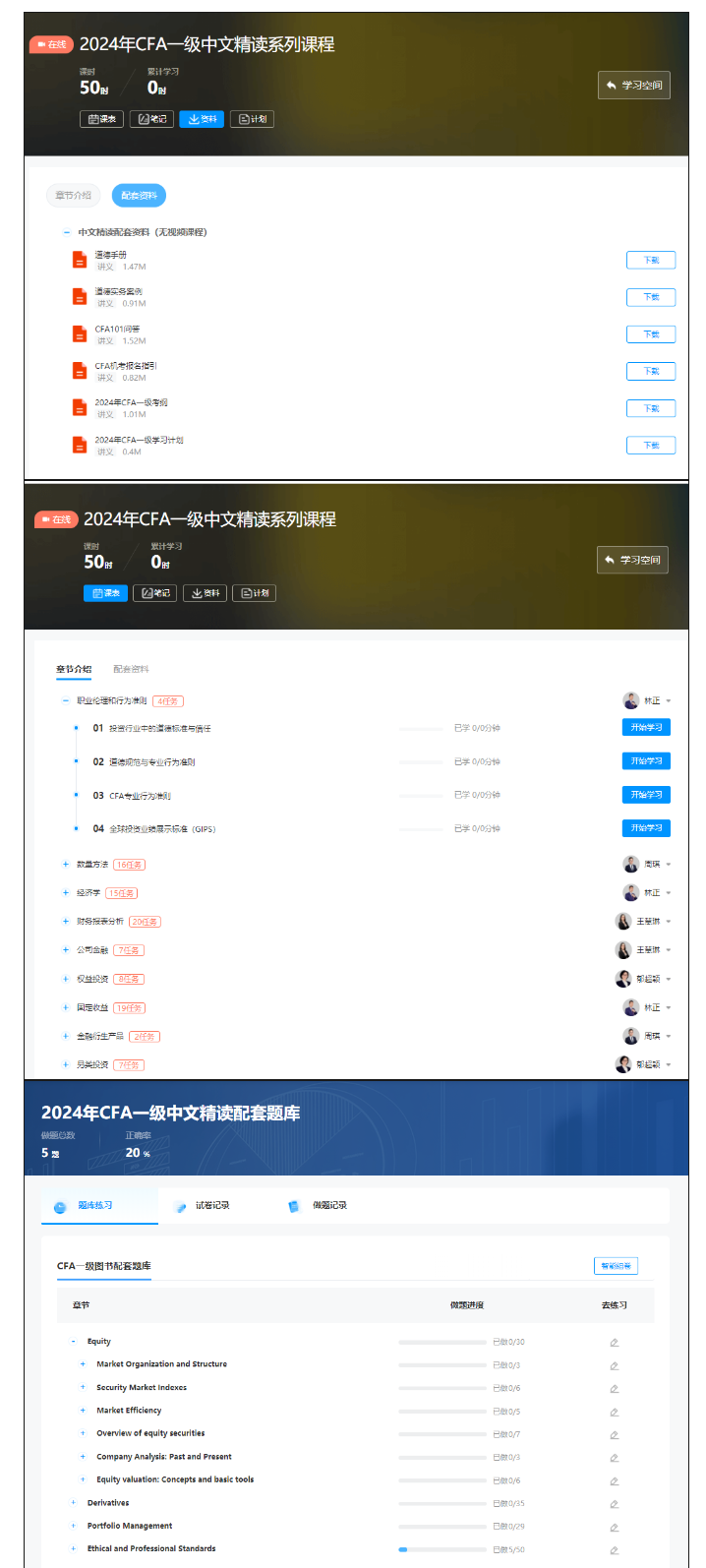The image size is (706, 1568).
Task: Expand Market Efficiency subsection with its plus sign
Action: click(84, 1411)
